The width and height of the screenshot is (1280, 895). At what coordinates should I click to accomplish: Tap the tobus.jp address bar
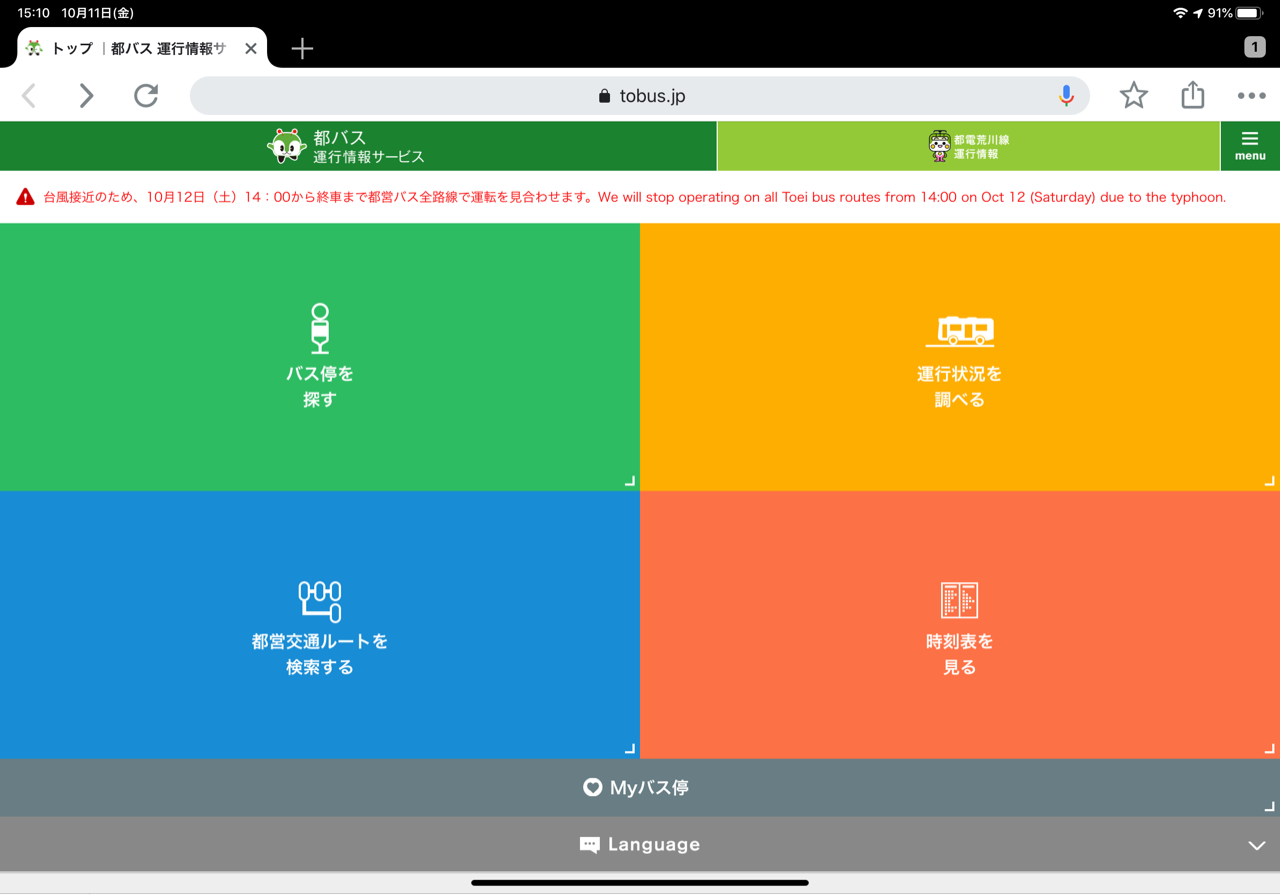click(x=640, y=96)
